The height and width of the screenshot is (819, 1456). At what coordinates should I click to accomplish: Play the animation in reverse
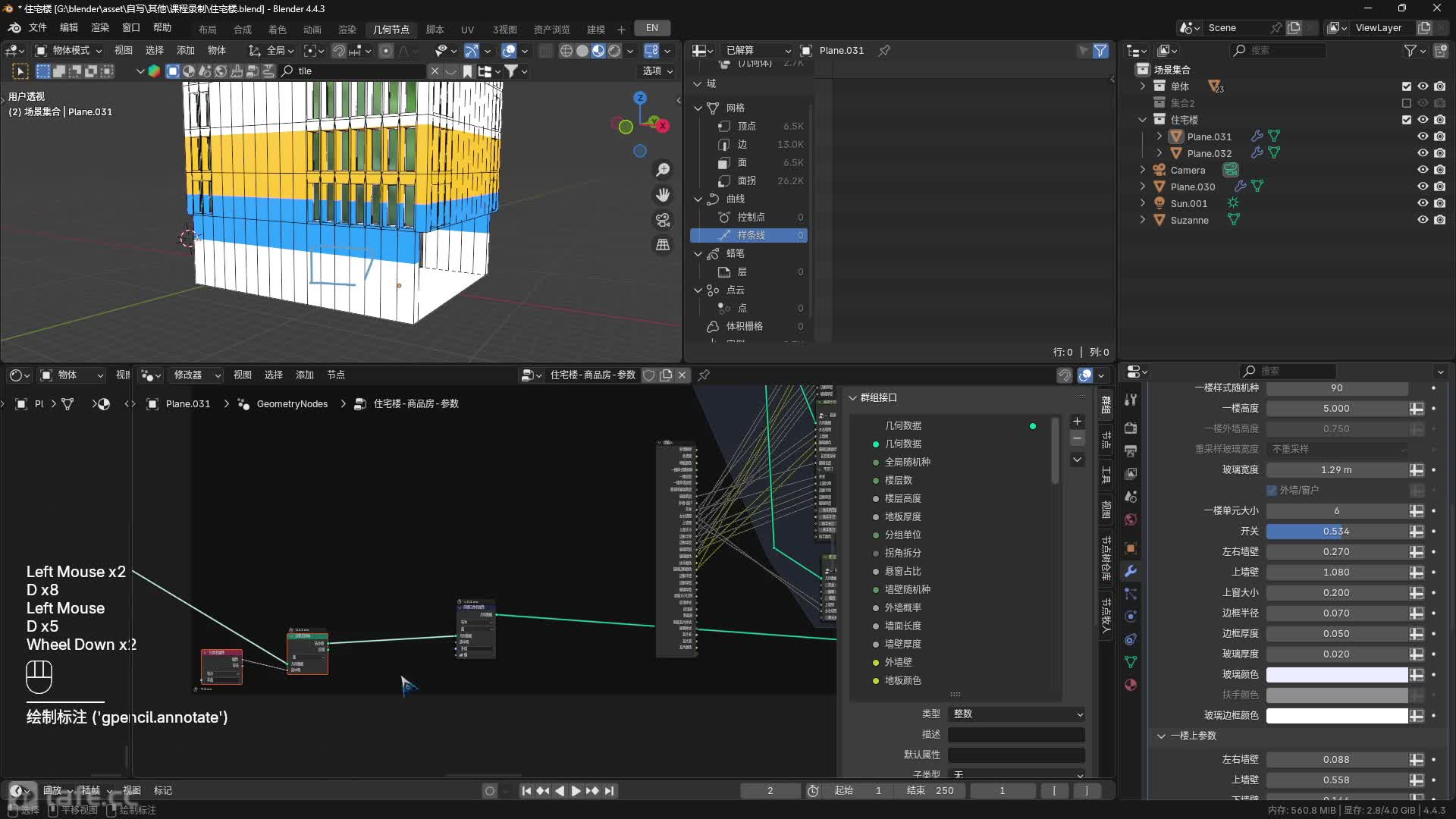coord(560,791)
